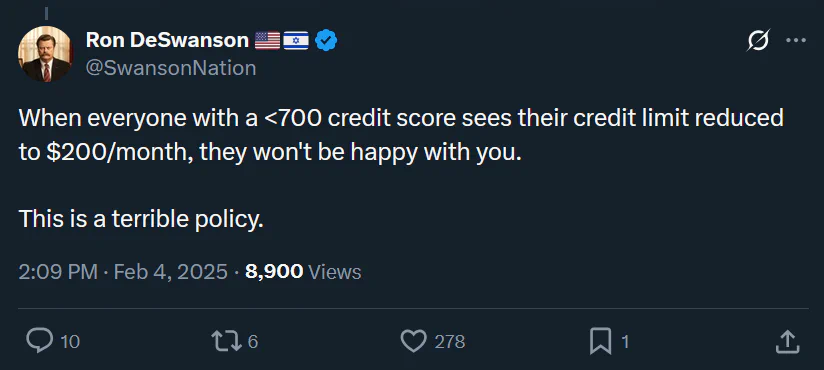This screenshot has height=370, width=824.
Task: Click the 278 likes count
Action: point(449,342)
